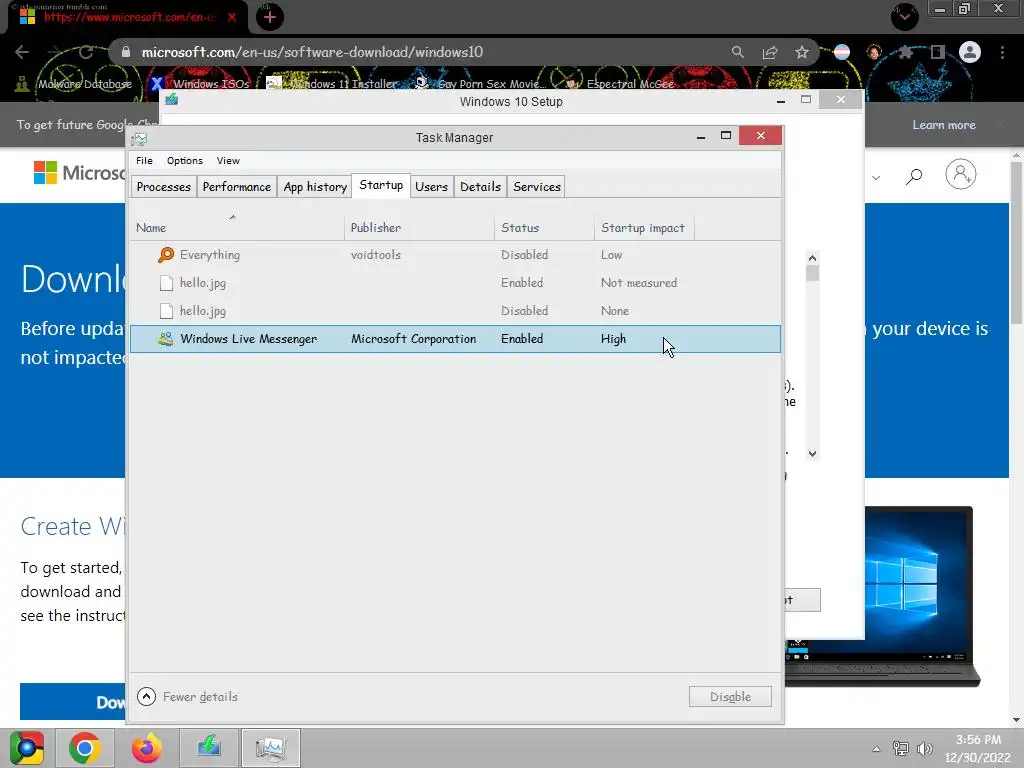Click the Everything magnifier icon
The height and width of the screenshot is (768, 1024).
166,255
